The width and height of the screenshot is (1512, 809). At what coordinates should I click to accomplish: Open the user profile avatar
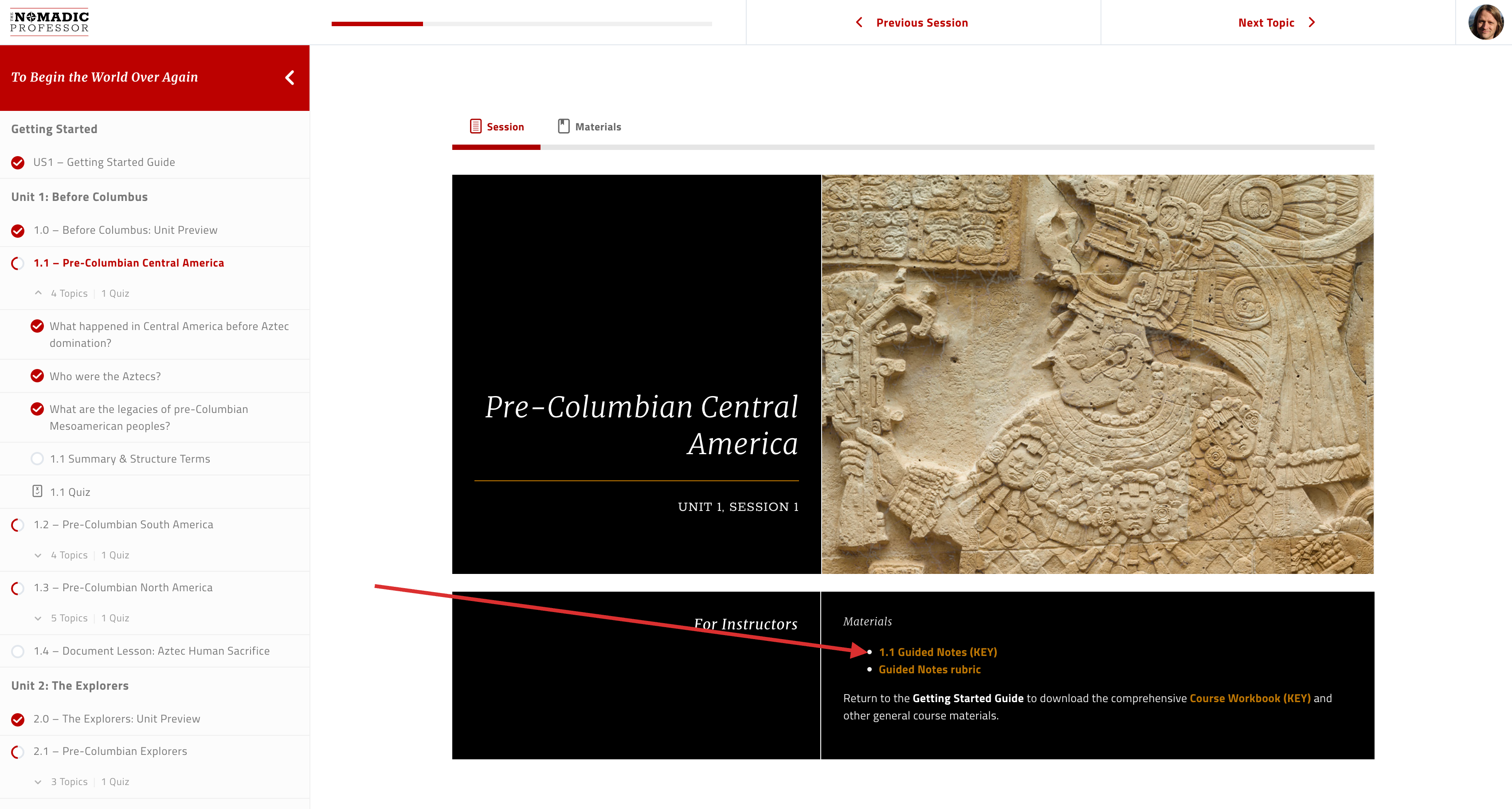point(1485,22)
